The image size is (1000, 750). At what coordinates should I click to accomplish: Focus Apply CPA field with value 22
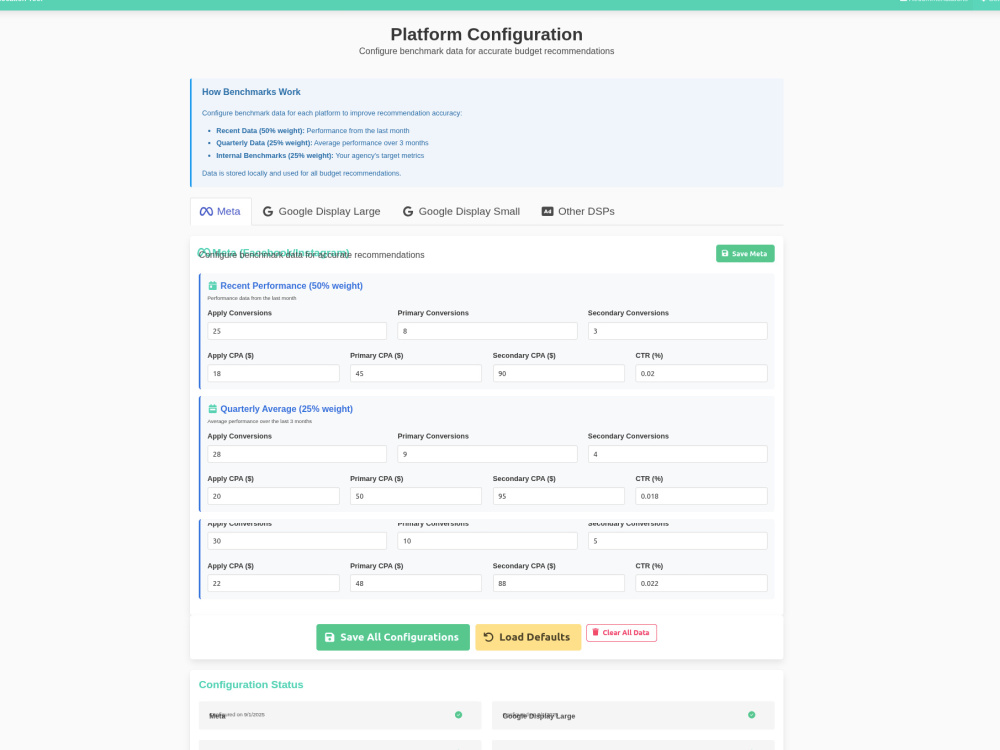coord(273,584)
